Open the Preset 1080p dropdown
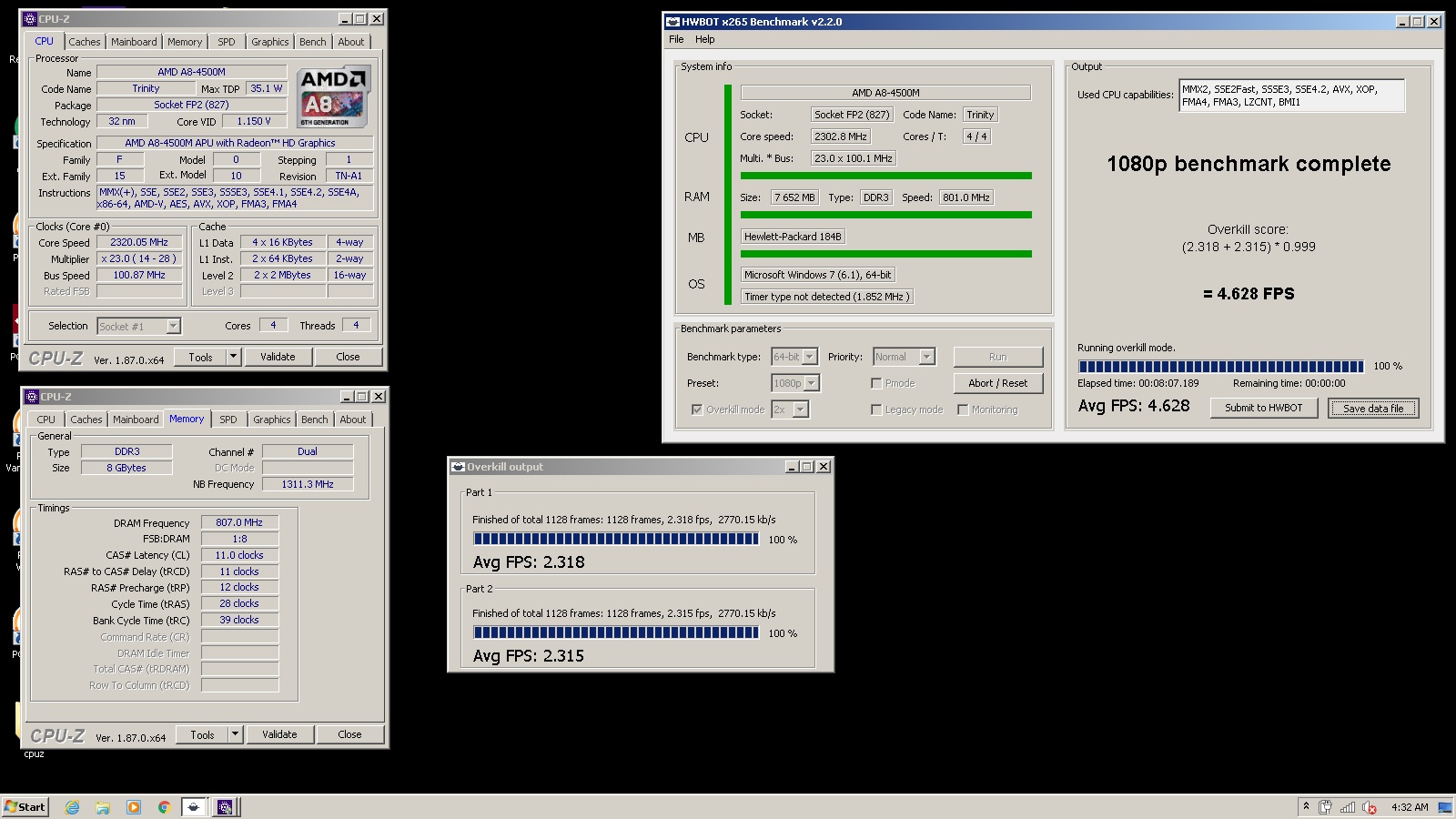 tap(795, 383)
